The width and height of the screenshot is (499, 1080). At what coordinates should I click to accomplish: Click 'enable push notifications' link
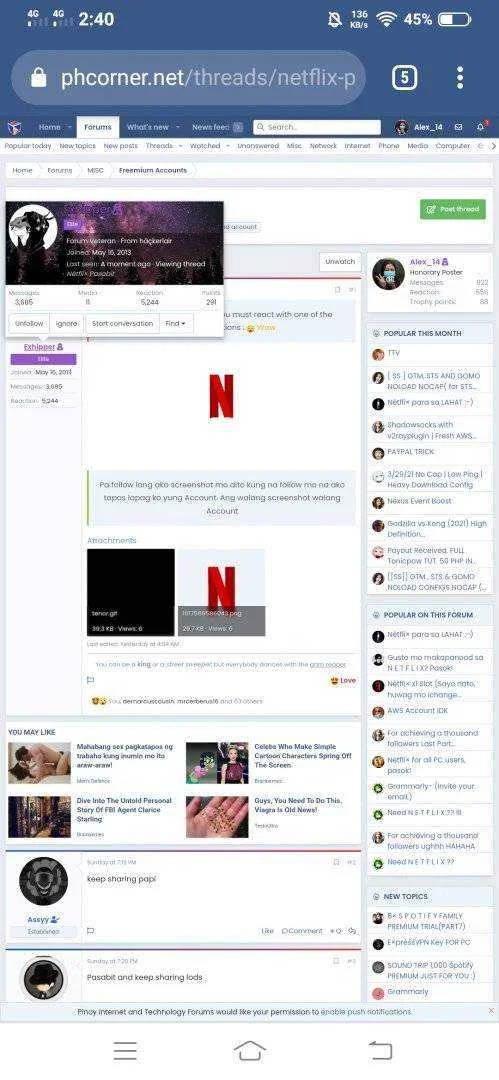tap(367, 1012)
